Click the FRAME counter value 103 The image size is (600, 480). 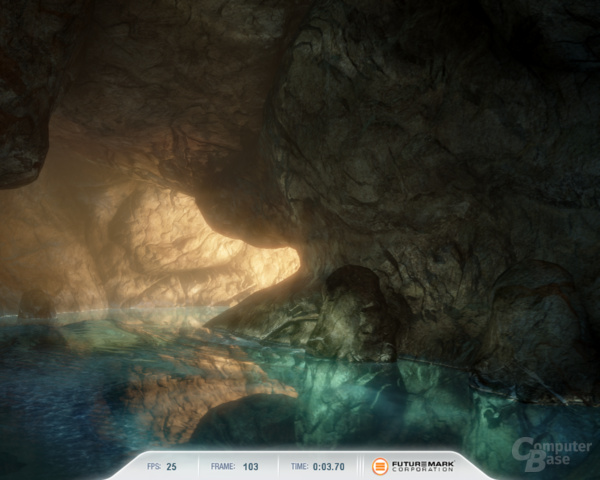point(251,467)
